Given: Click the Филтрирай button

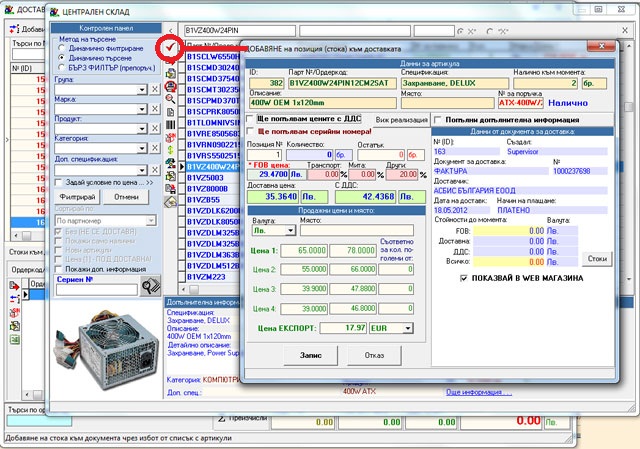Looking at the screenshot, I should (77, 197).
